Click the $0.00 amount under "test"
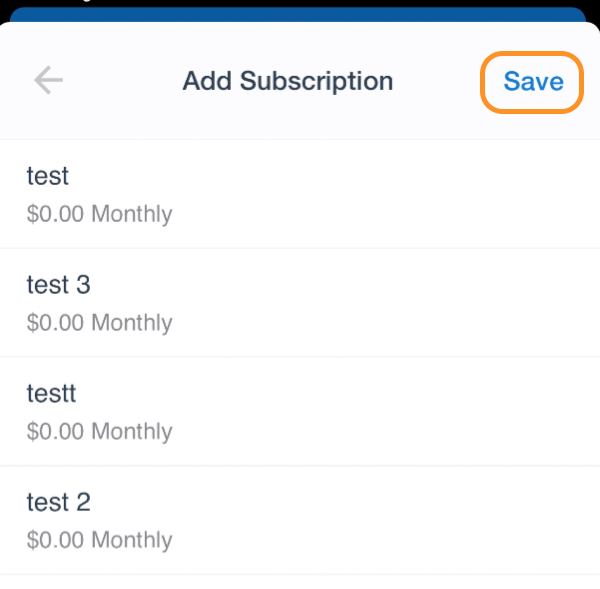The width and height of the screenshot is (600, 589). (55, 214)
